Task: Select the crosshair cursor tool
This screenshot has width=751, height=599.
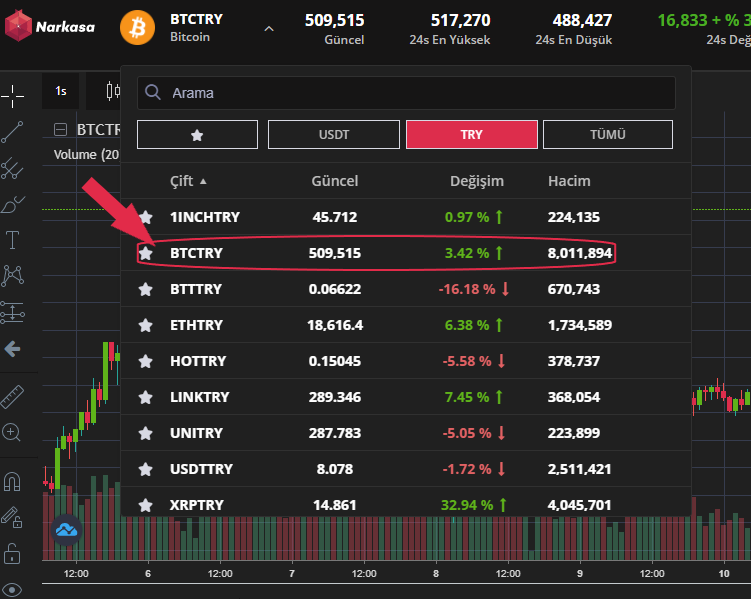Action: point(12,96)
